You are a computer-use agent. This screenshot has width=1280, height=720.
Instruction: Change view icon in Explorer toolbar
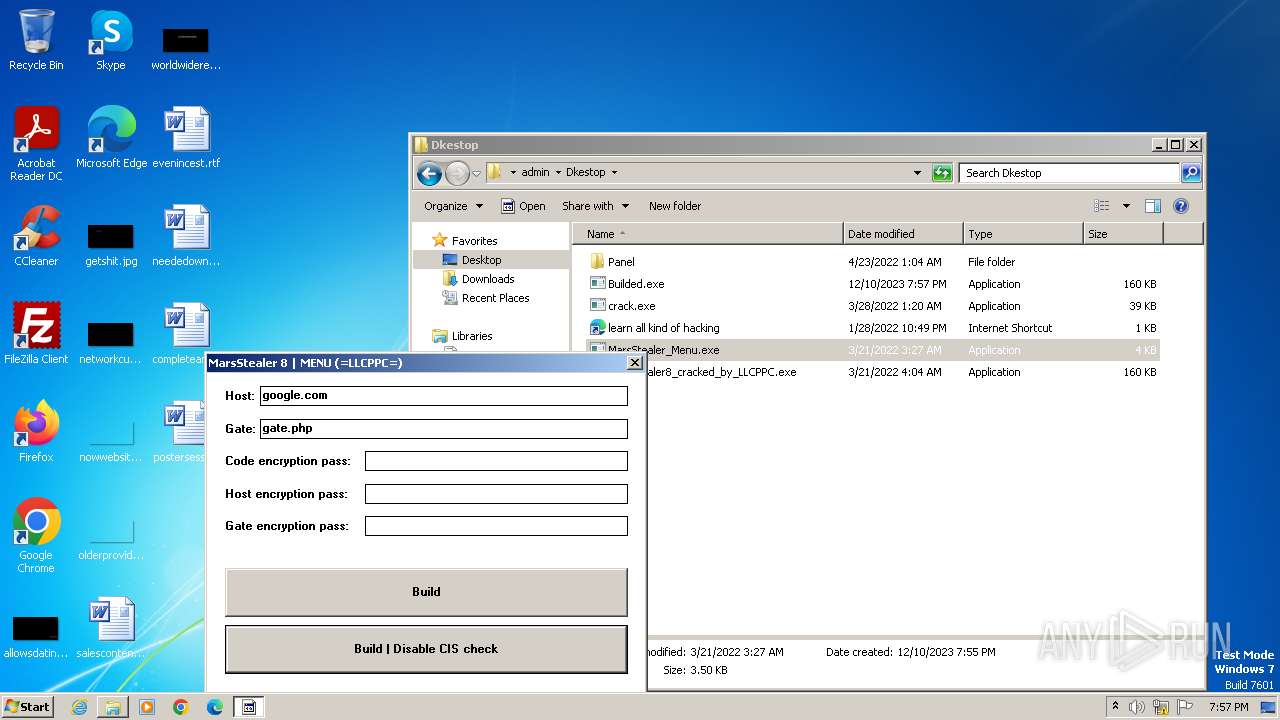click(1102, 206)
